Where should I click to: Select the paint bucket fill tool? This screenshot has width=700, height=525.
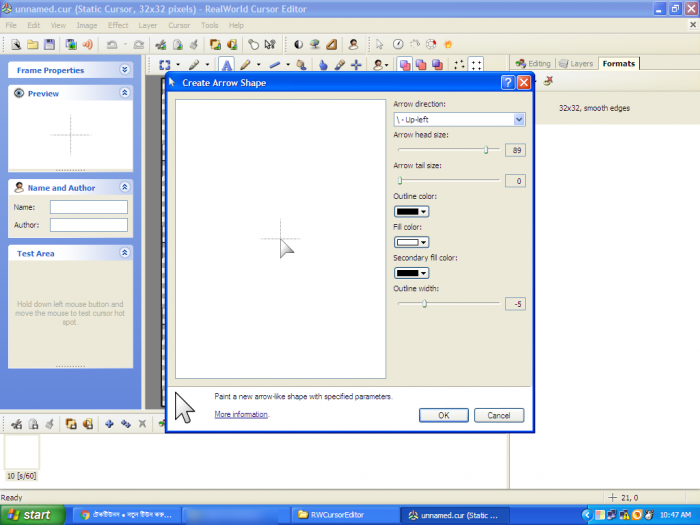click(x=301, y=65)
